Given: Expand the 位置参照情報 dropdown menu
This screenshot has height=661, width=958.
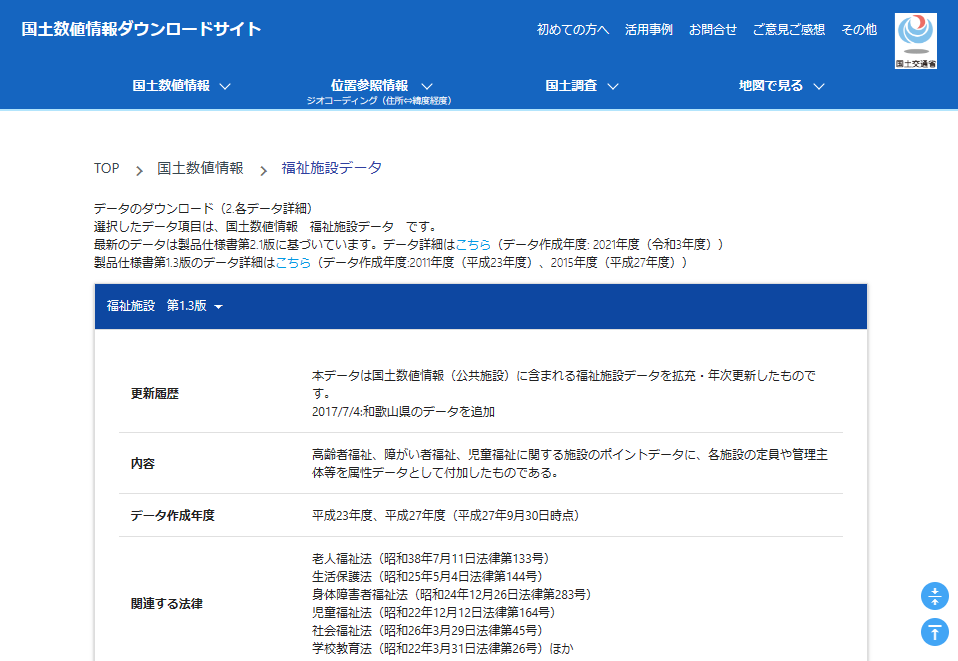Looking at the screenshot, I should point(381,86).
